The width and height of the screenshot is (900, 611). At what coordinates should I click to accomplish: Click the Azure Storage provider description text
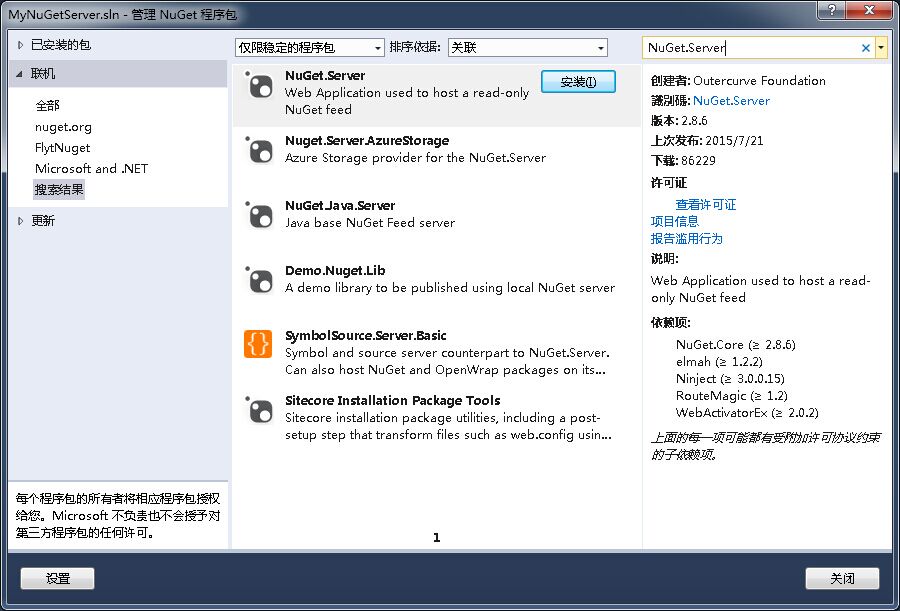(415, 157)
